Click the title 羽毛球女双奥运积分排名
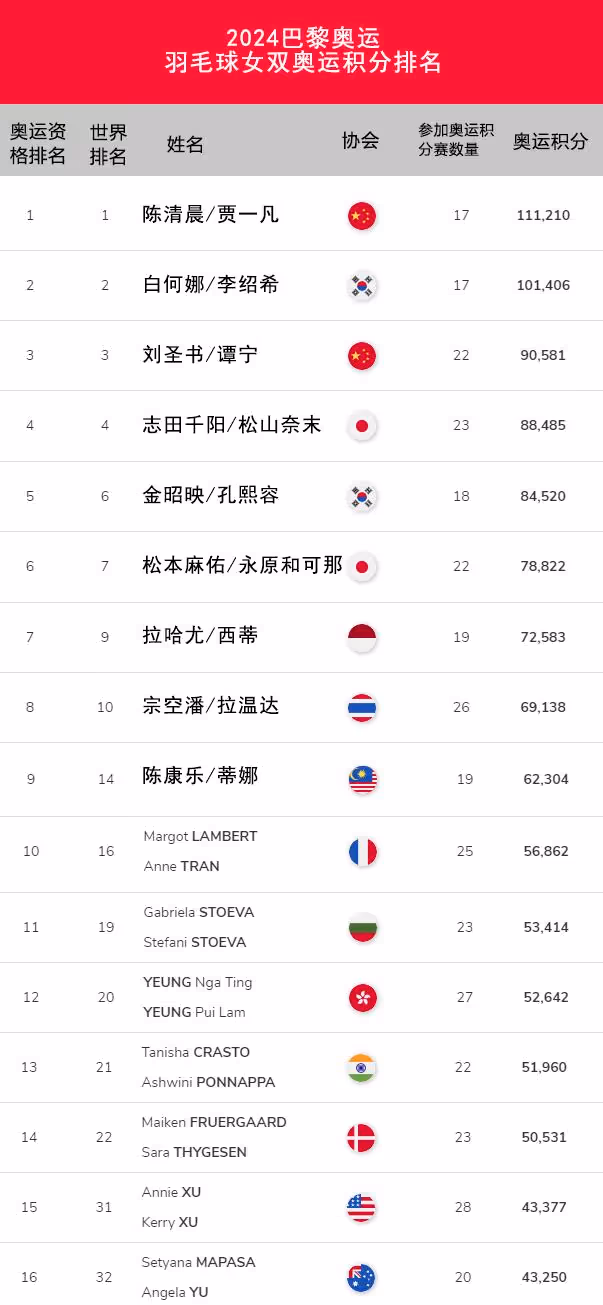This screenshot has width=603, height=1305. pos(303,64)
